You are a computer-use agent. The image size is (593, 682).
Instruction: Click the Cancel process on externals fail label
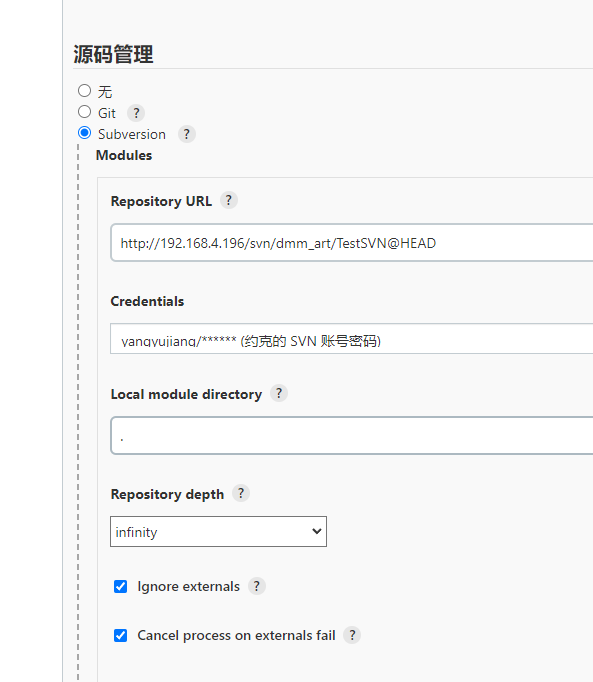coord(236,635)
